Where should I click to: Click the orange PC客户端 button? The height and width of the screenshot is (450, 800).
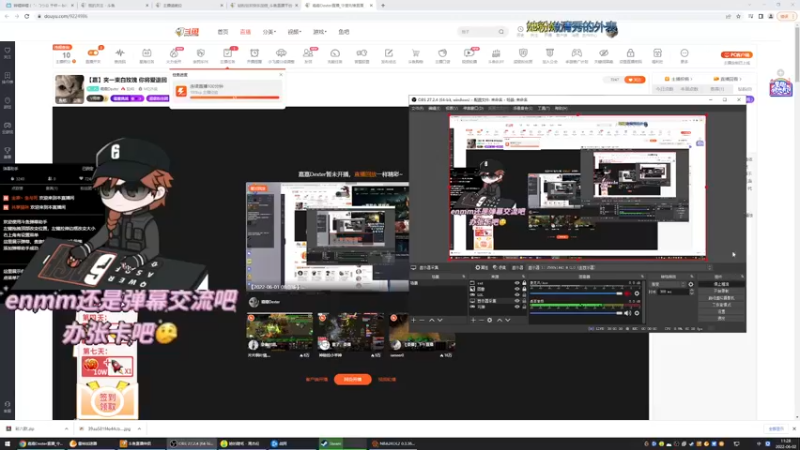click(x=737, y=55)
